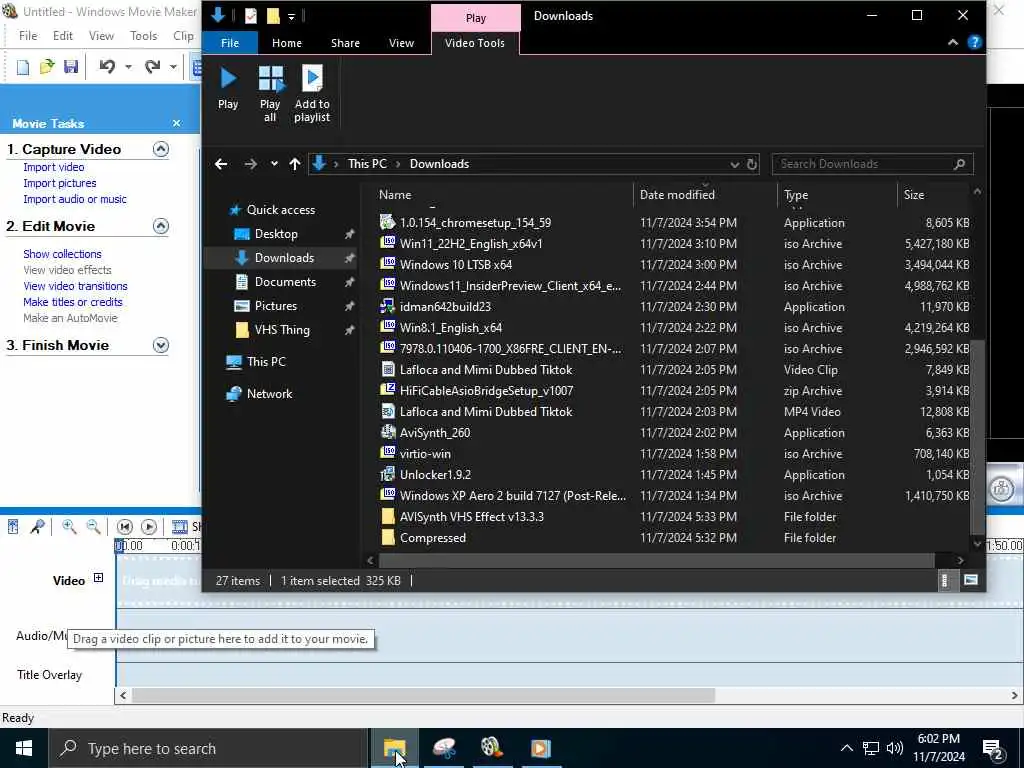The height and width of the screenshot is (768, 1024).
Task: Click the Narrate Timeline microphone icon
Action: (x=37, y=527)
